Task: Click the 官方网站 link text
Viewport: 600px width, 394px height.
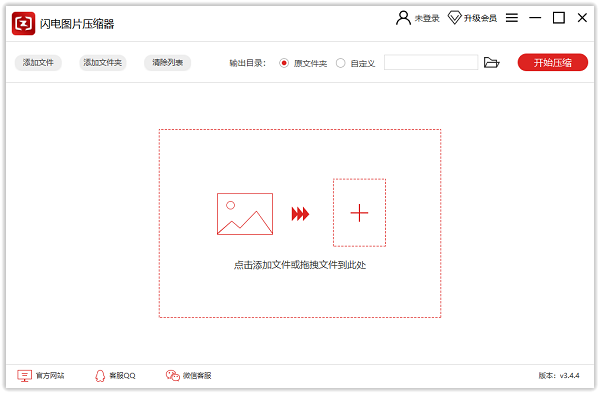Action: click(50, 376)
